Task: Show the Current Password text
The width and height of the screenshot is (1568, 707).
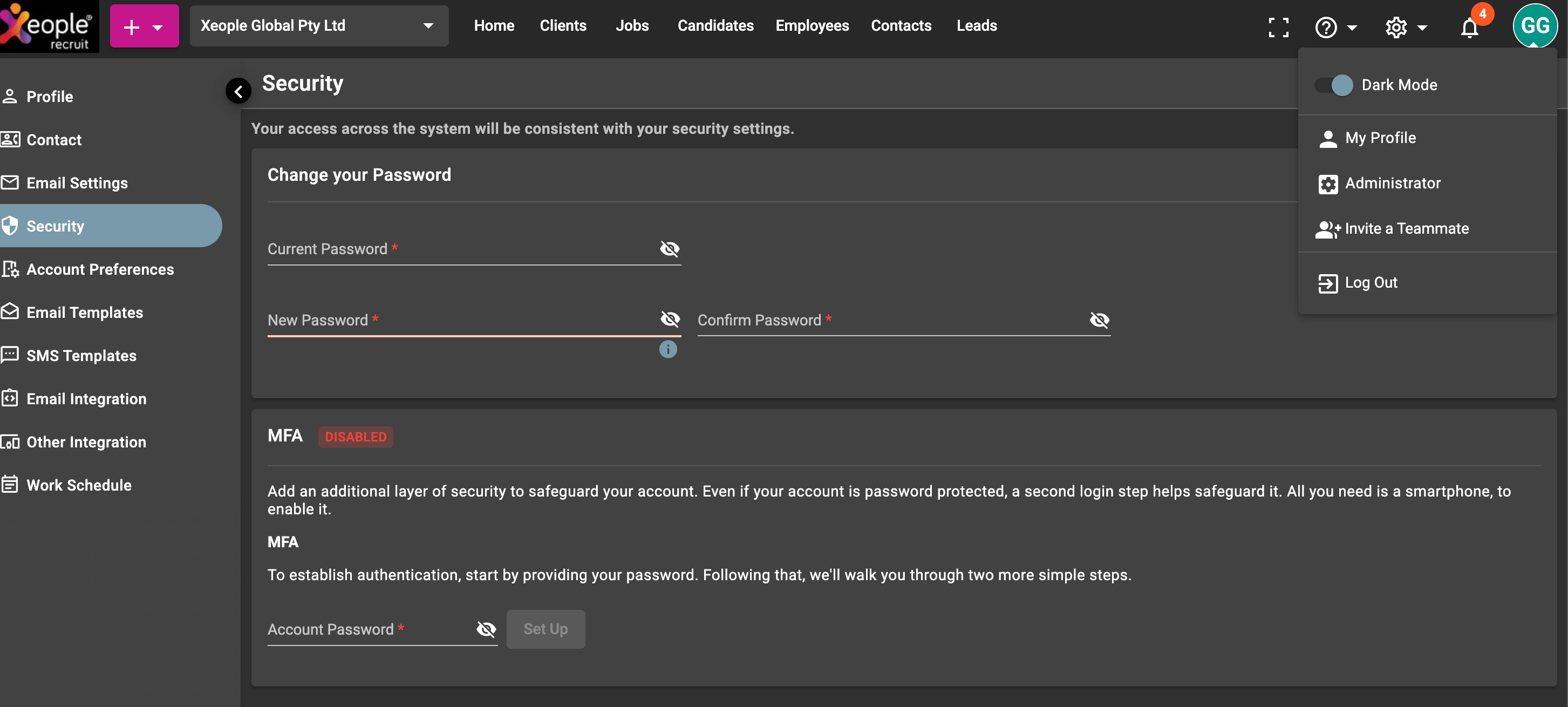Action: click(x=670, y=249)
